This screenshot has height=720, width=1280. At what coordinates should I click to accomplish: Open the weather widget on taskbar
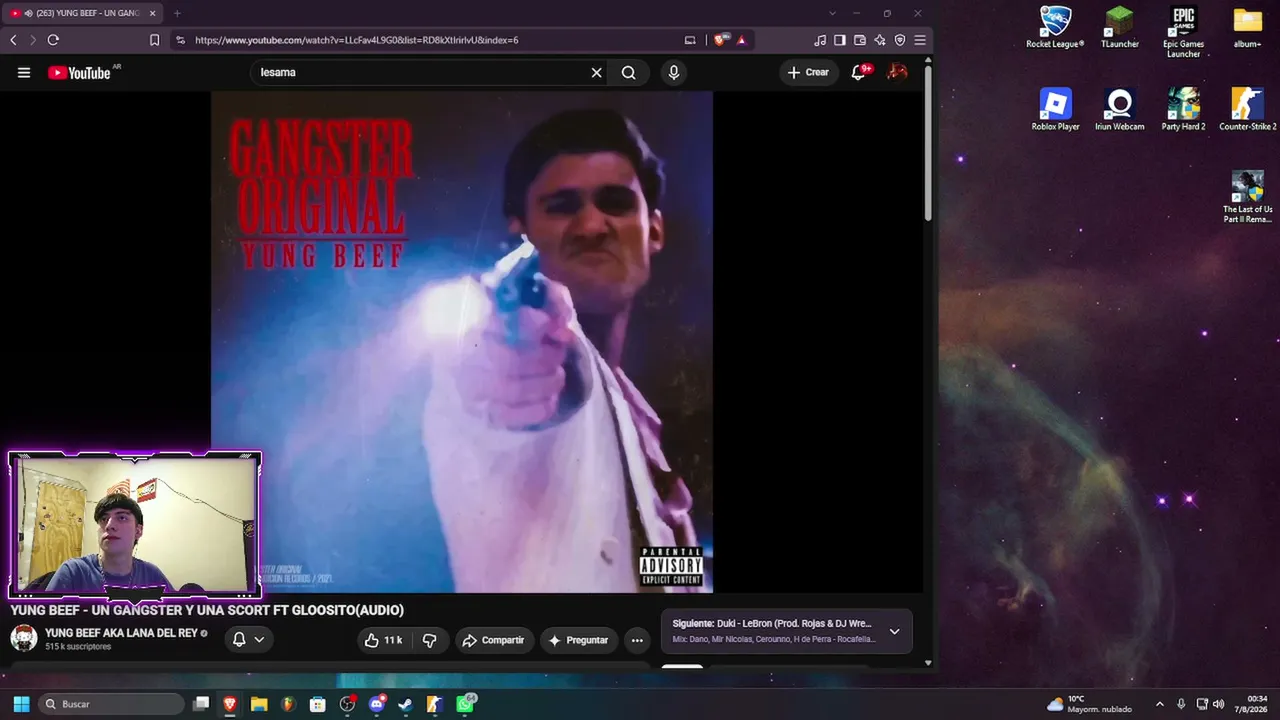1089,704
